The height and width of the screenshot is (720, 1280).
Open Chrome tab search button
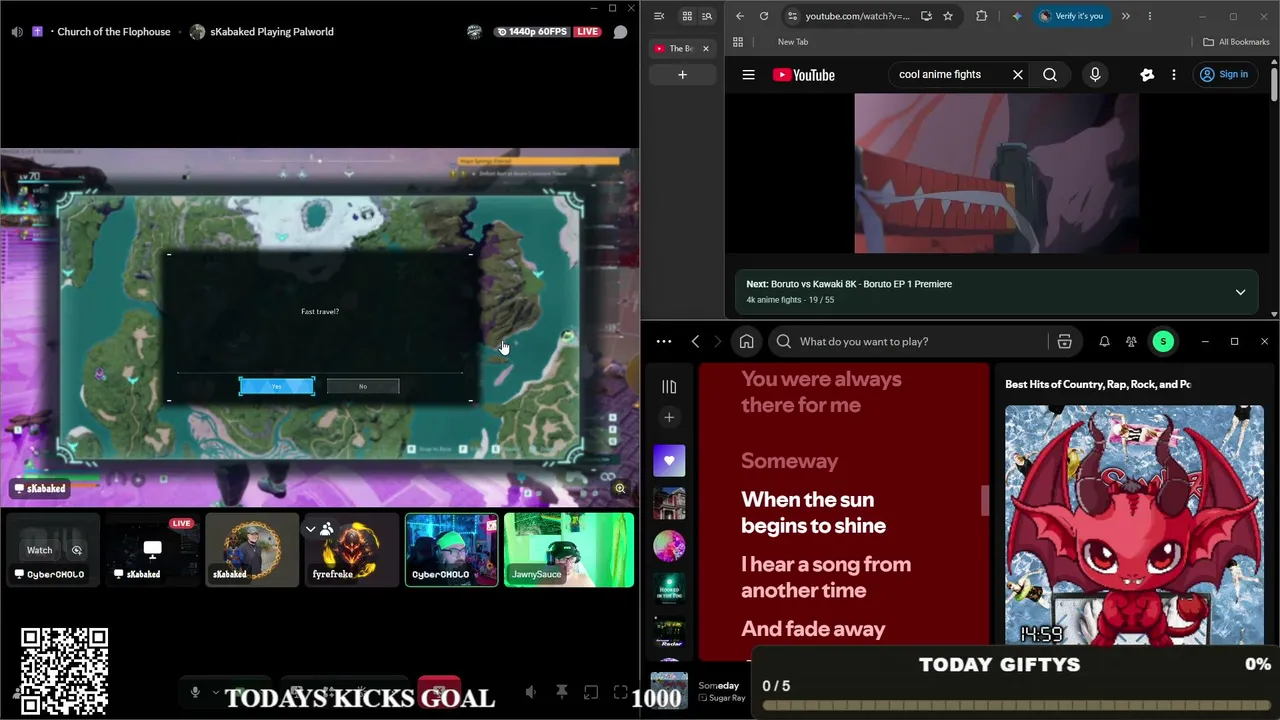pyautogui.click(x=707, y=16)
